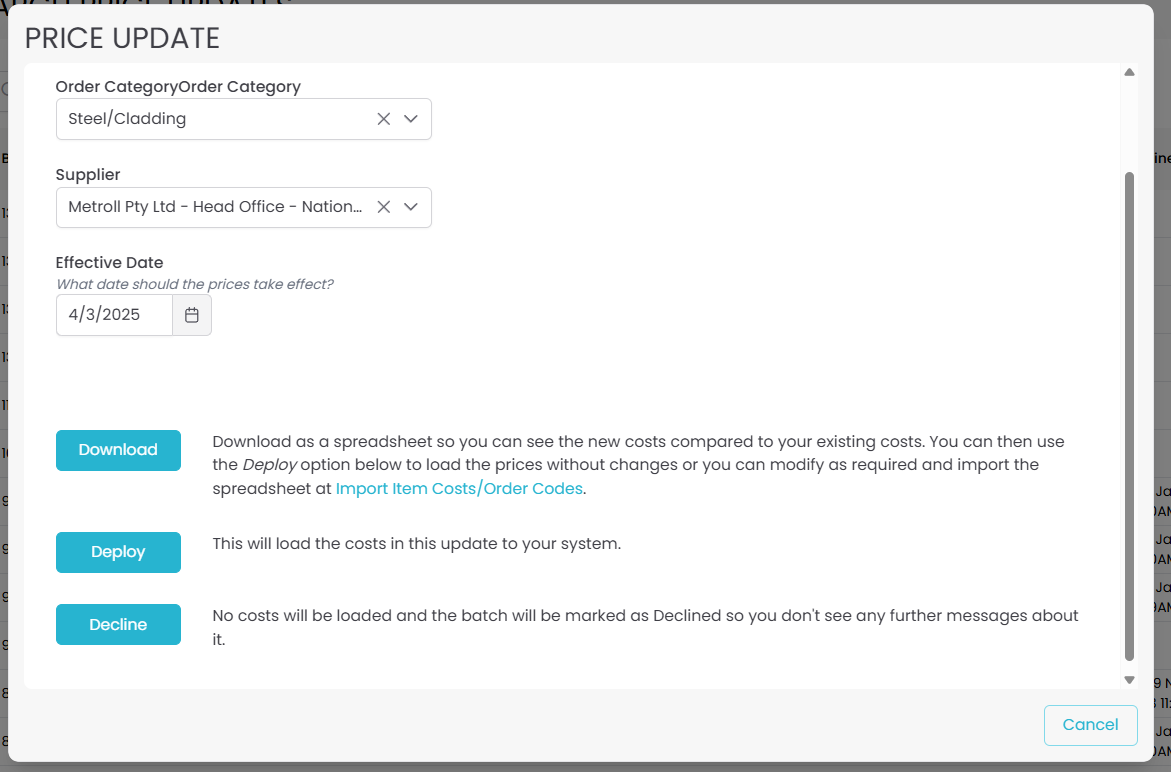The height and width of the screenshot is (772, 1171).
Task: Expand the Order Category dropdown chevron
Action: coord(411,119)
